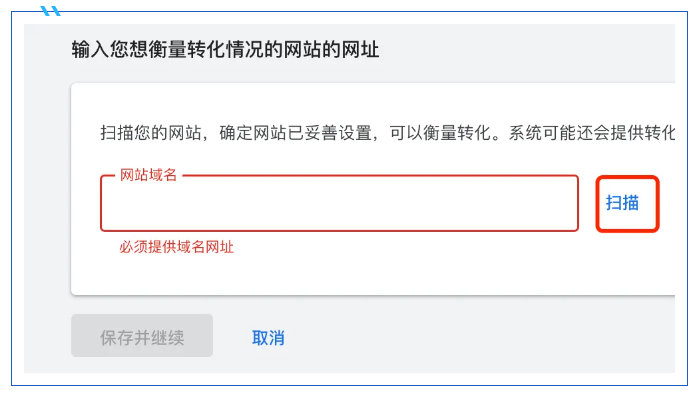
Task: Click the description starting with 扫描您的网站
Action: 387,133
